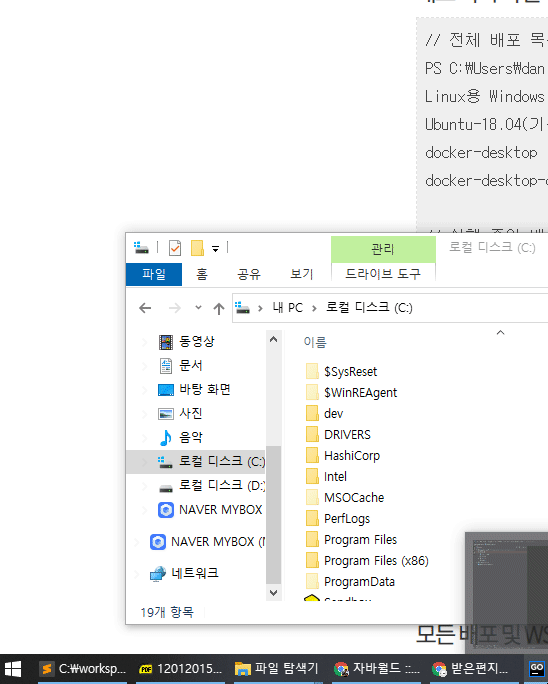Click the New Folder quick access icon
The image size is (548, 684).
pos(197,248)
